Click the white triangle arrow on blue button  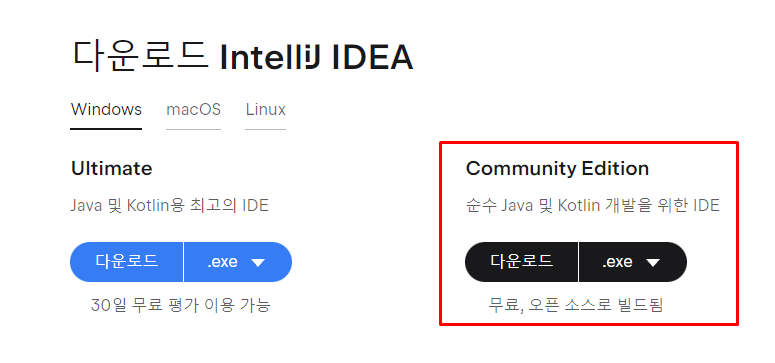point(258,263)
